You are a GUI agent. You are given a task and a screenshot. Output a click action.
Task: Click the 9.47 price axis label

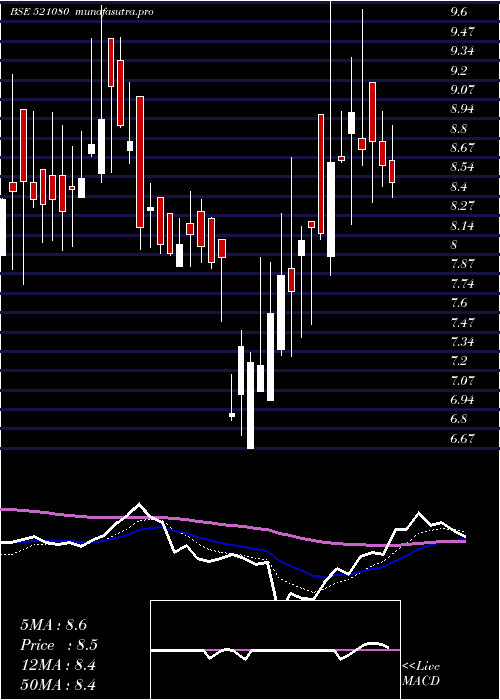(x=462, y=32)
